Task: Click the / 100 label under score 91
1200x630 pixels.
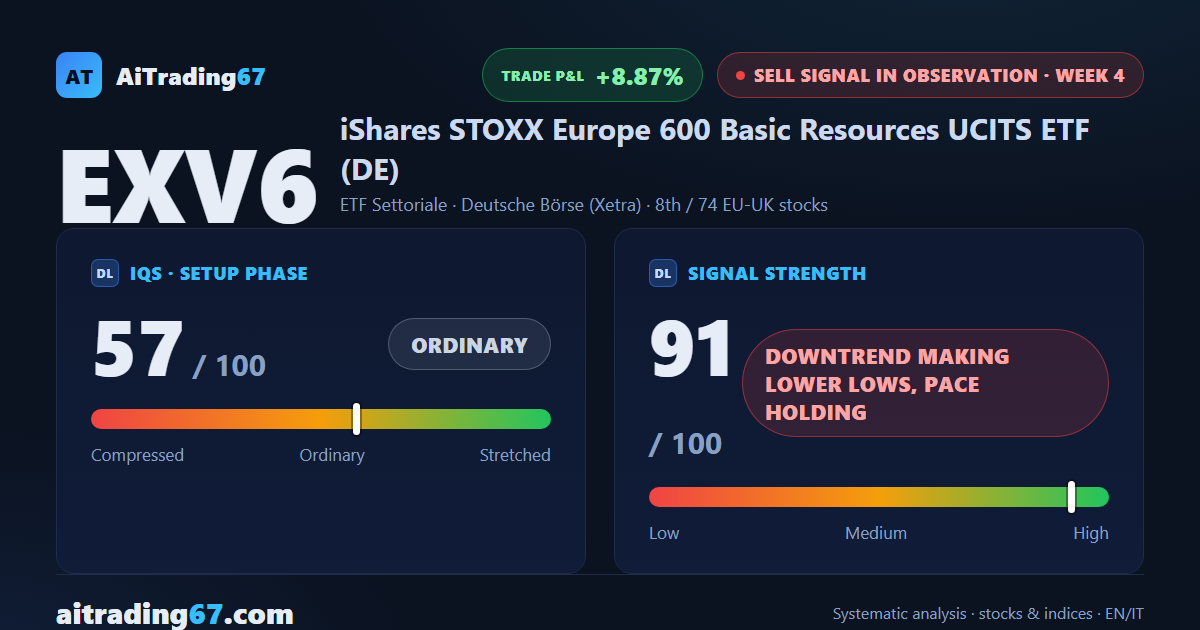Action: point(685,443)
